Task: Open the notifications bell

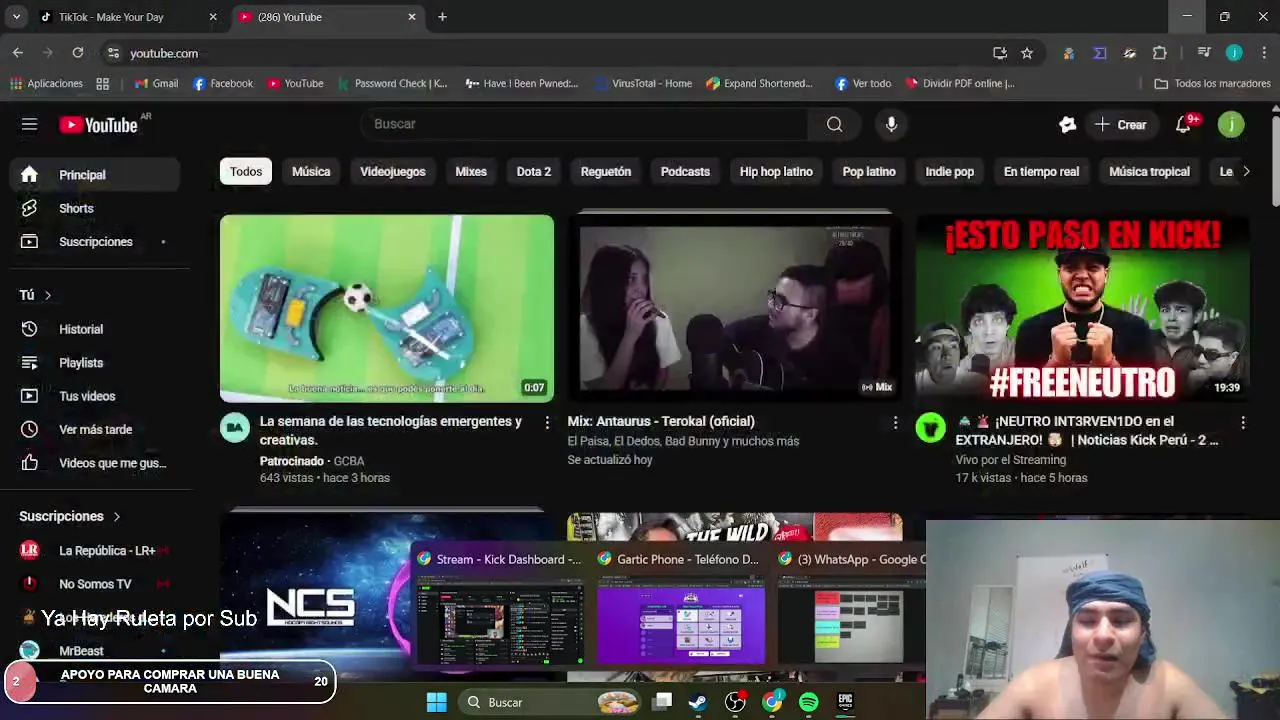Action: pyautogui.click(x=1184, y=124)
